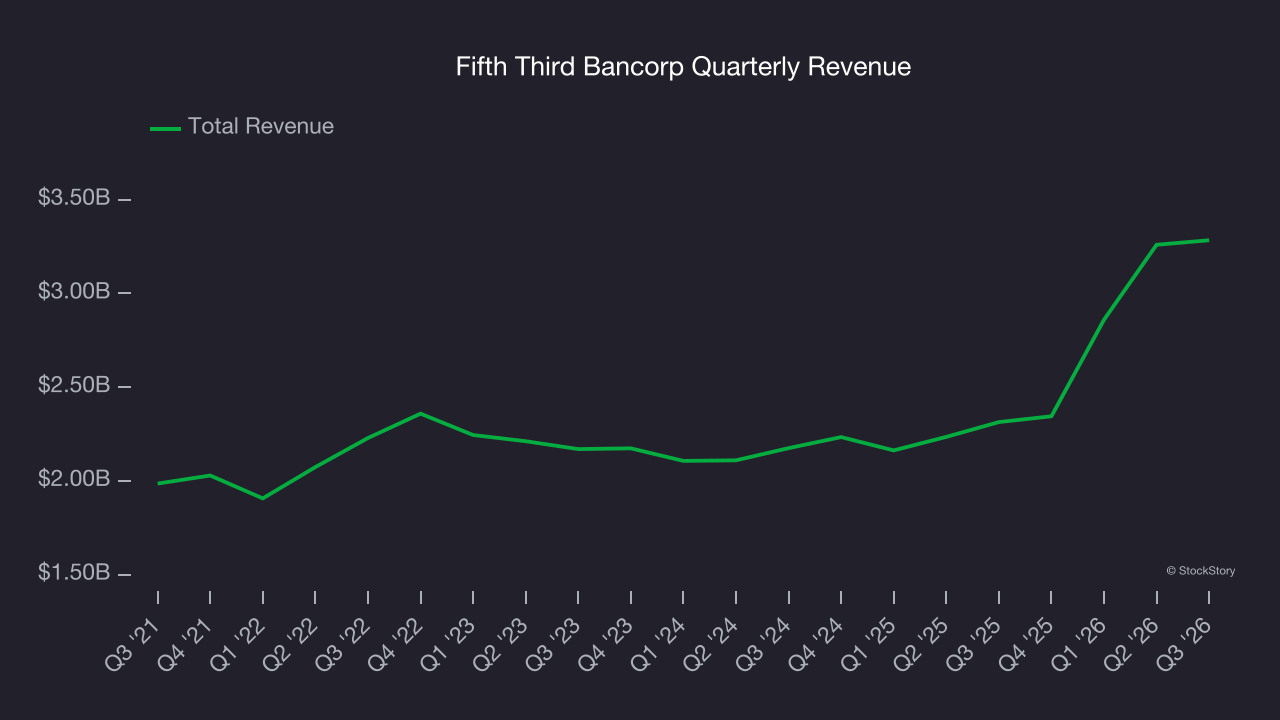Select the $2.00B y-axis label

74,480
